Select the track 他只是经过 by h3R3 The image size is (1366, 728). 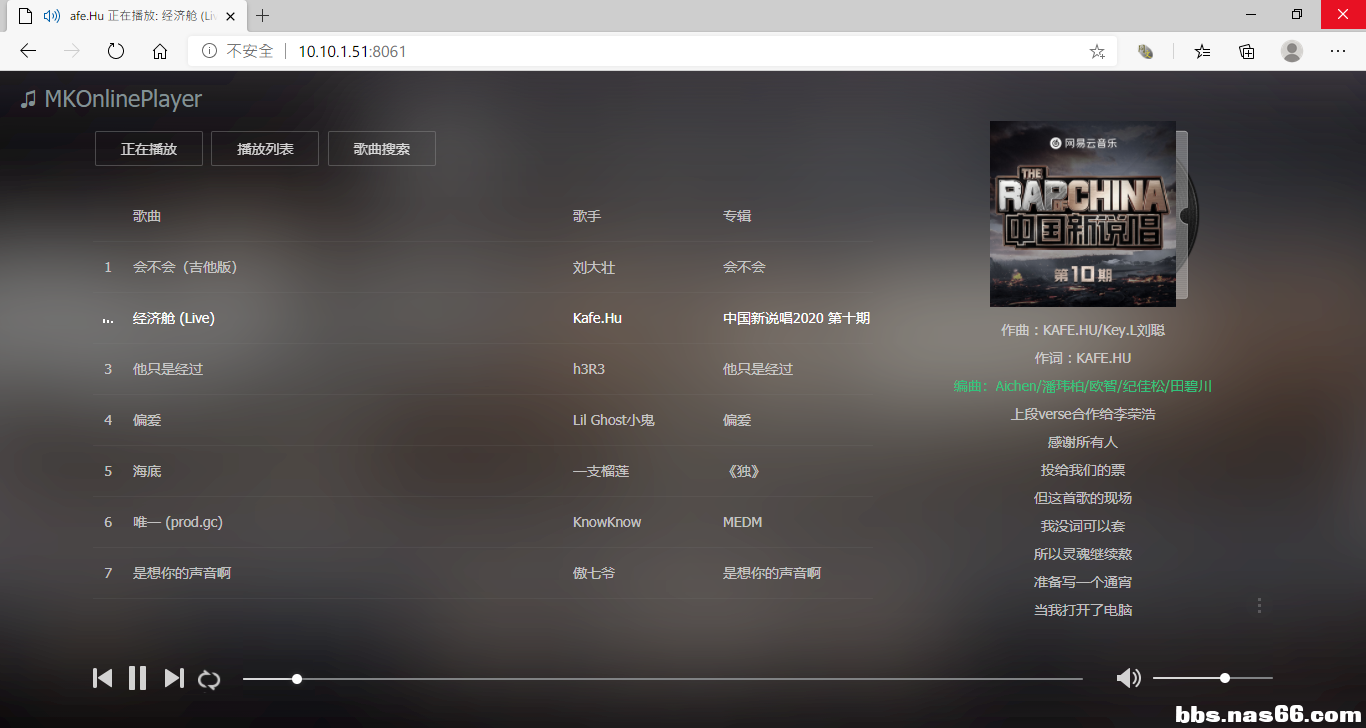point(168,369)
